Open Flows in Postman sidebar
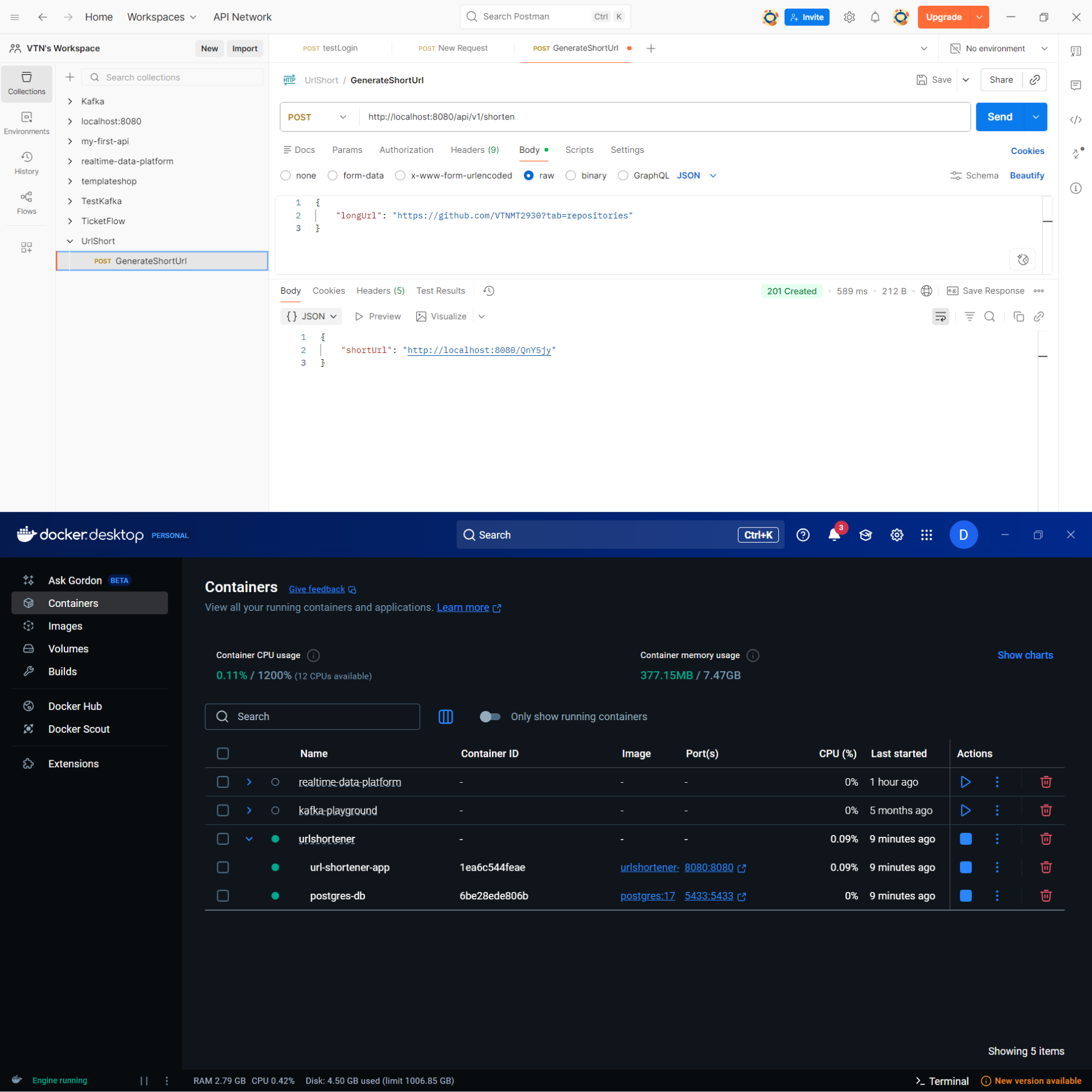Screen dimensions: 1092x1092 [26, 203]
